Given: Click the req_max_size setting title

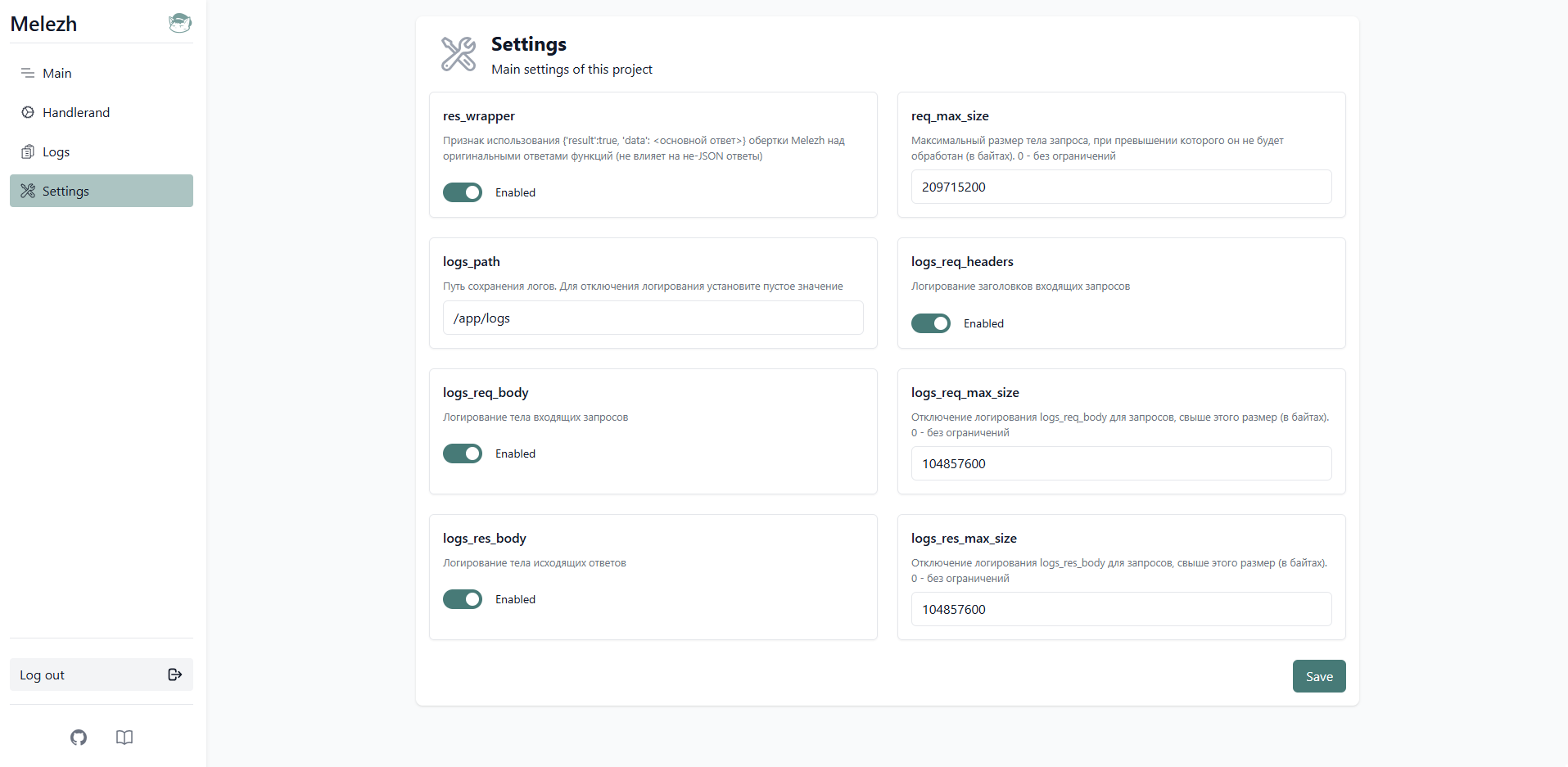Looking at the screenshot, I should click(x=950, y=116).
